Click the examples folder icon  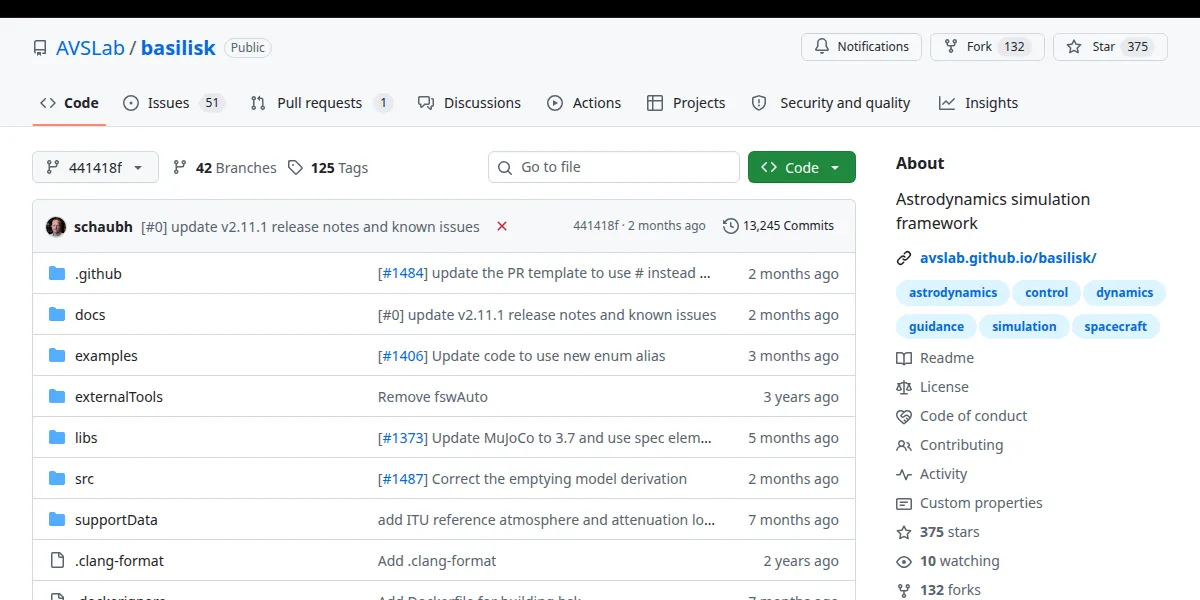[x=57, y=355]
